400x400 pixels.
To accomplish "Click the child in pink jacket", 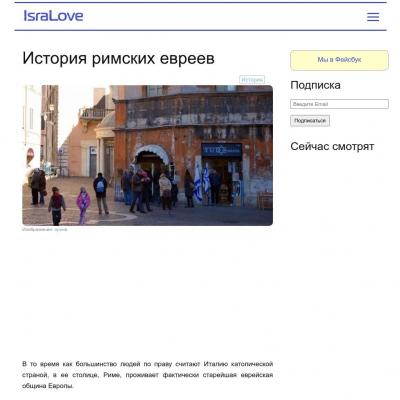I will [x=83, y=205].
